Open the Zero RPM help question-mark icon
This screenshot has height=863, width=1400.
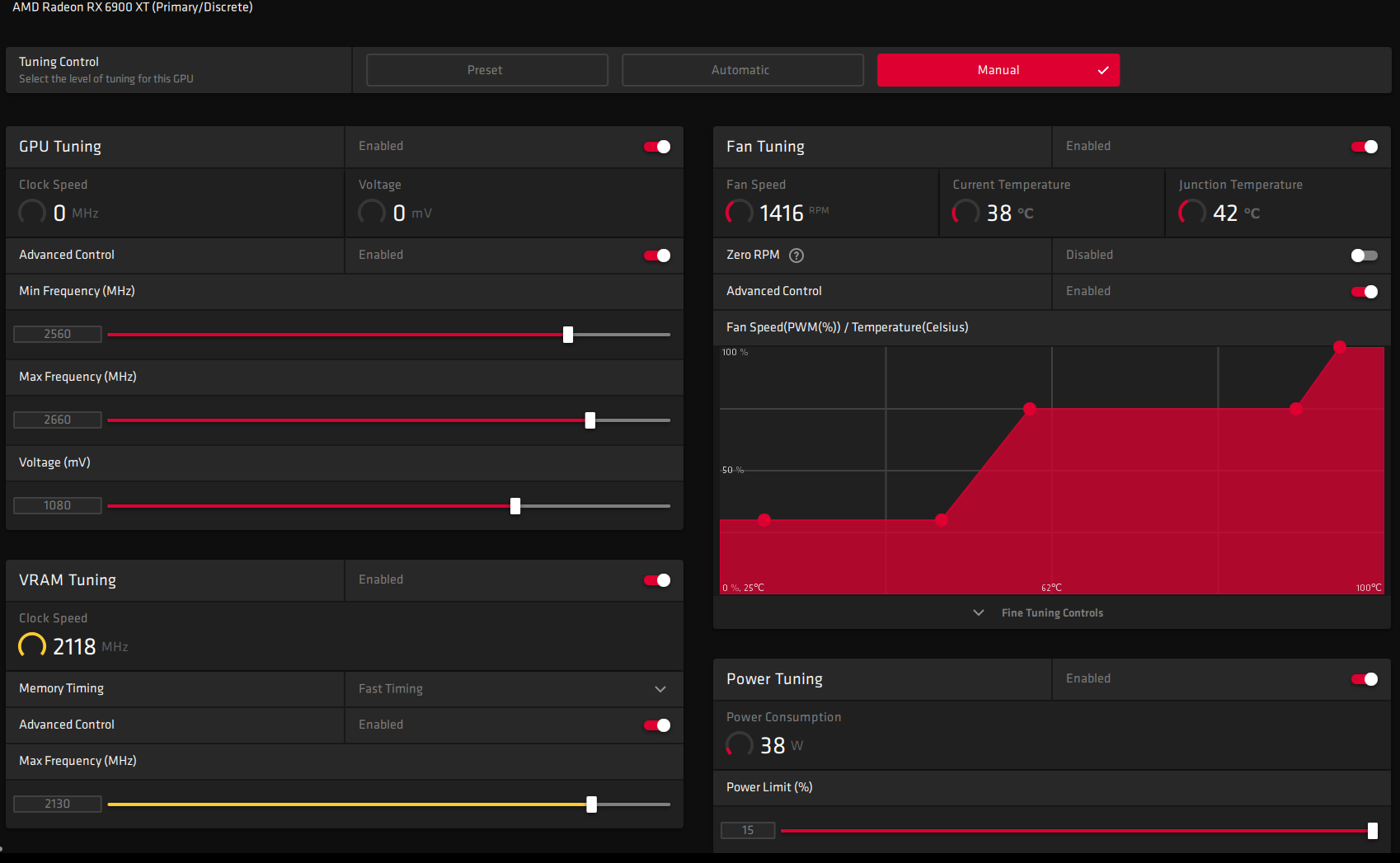pos(796,256)
